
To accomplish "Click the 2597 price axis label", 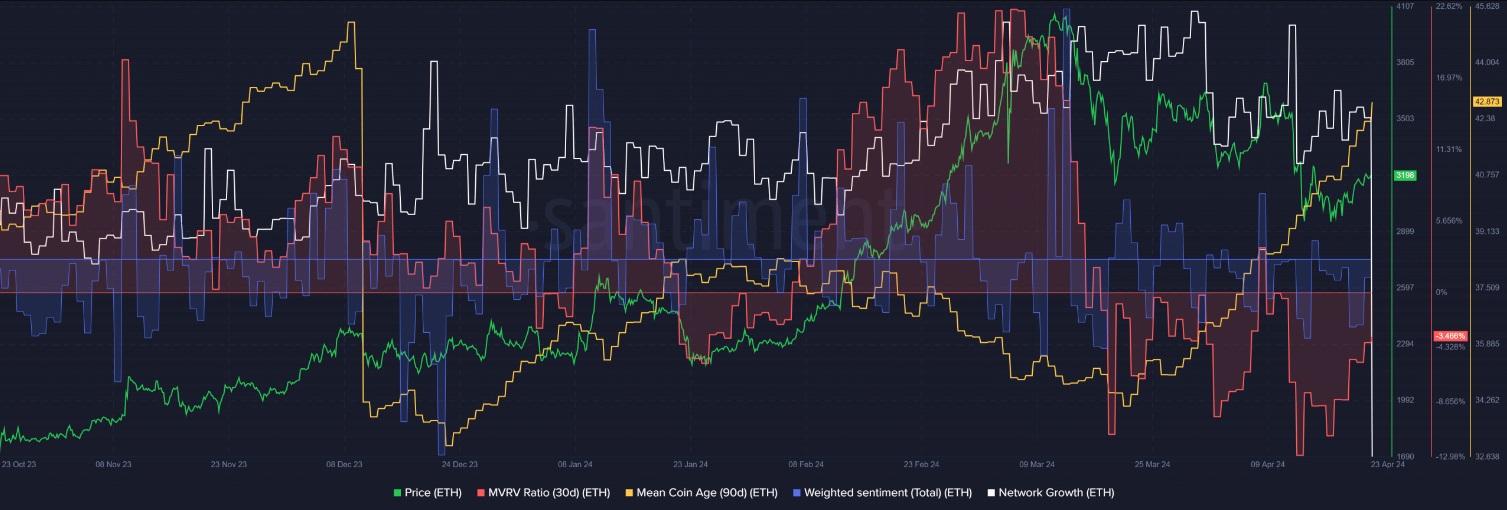I will click(1405, 287).
